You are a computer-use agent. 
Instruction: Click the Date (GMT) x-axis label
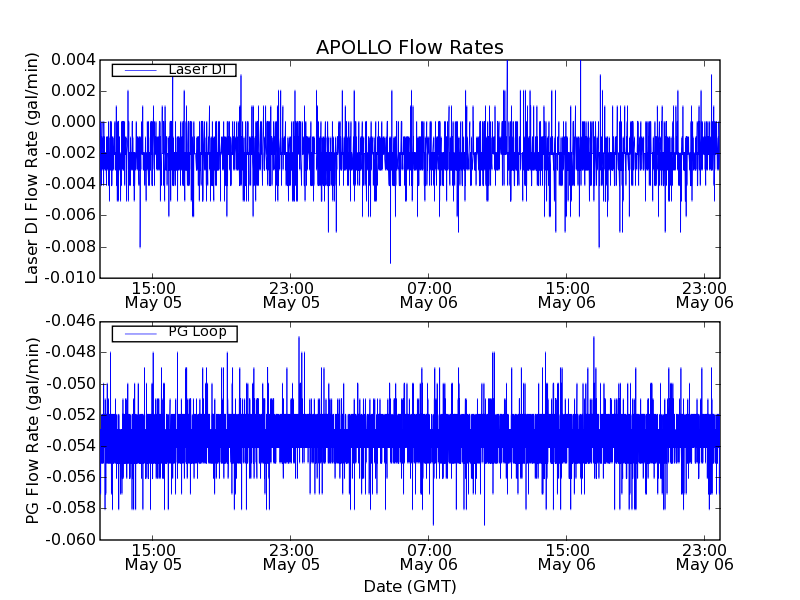(x=409, y=586)
